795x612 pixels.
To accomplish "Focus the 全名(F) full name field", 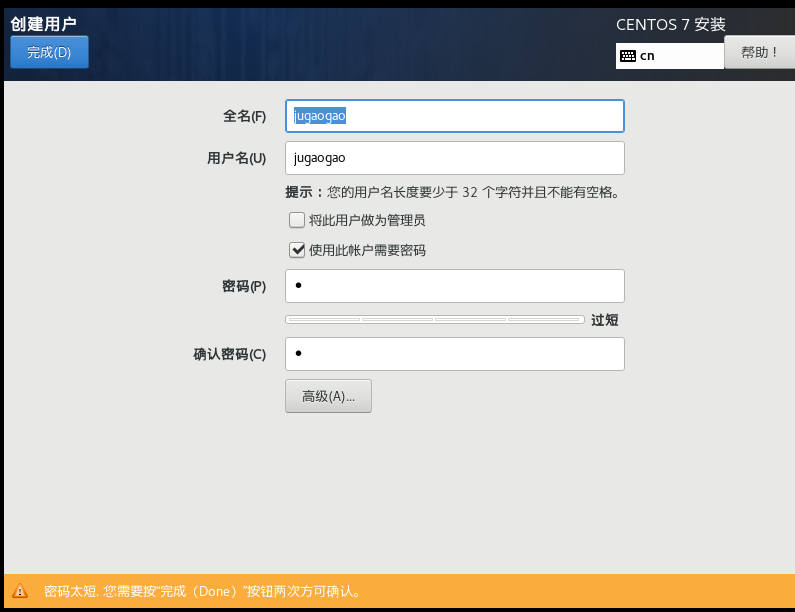I will tap(455, 116).
